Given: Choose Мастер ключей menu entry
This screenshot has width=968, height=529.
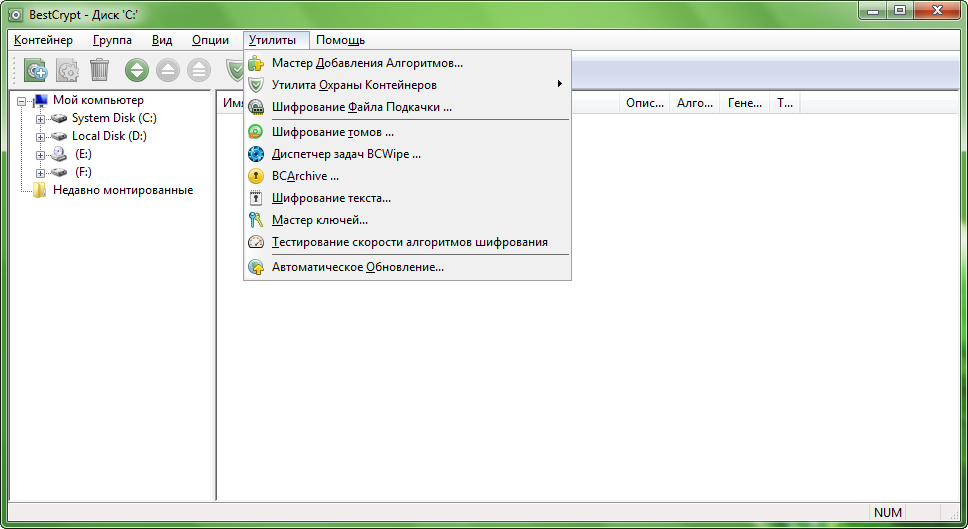Looking at the screenshot, I should pyautogui.click(x=407, y=220).
